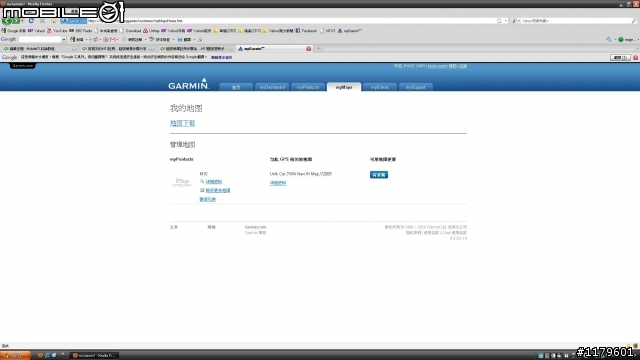
Task: Click the Google toolbar search field
Action: pos(40,40)
